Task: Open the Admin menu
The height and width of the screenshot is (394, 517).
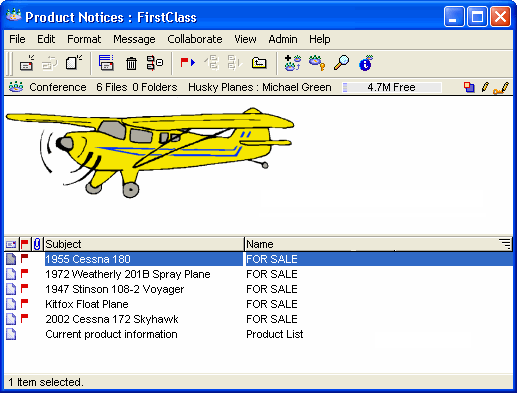Action: 283,39
